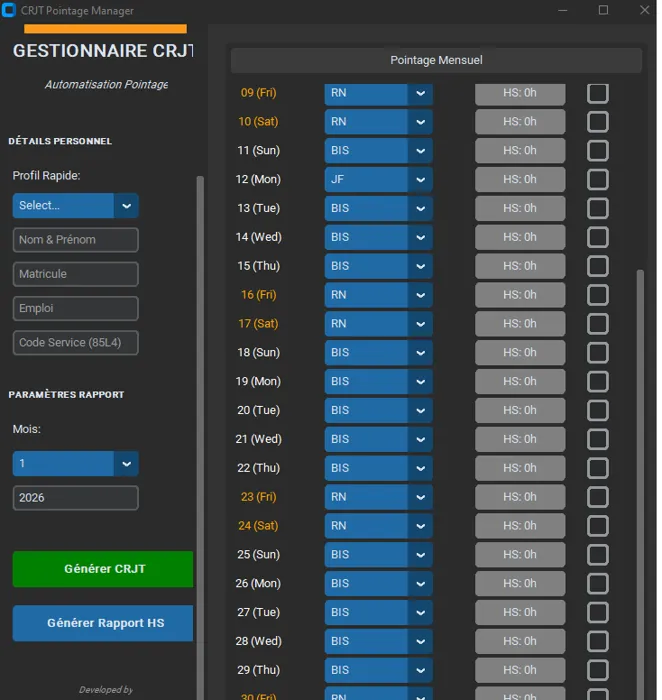Tick the checkbox for 12 (Mon)
Viewport: 662px width, 700px height.
click(x=597, y=180)
